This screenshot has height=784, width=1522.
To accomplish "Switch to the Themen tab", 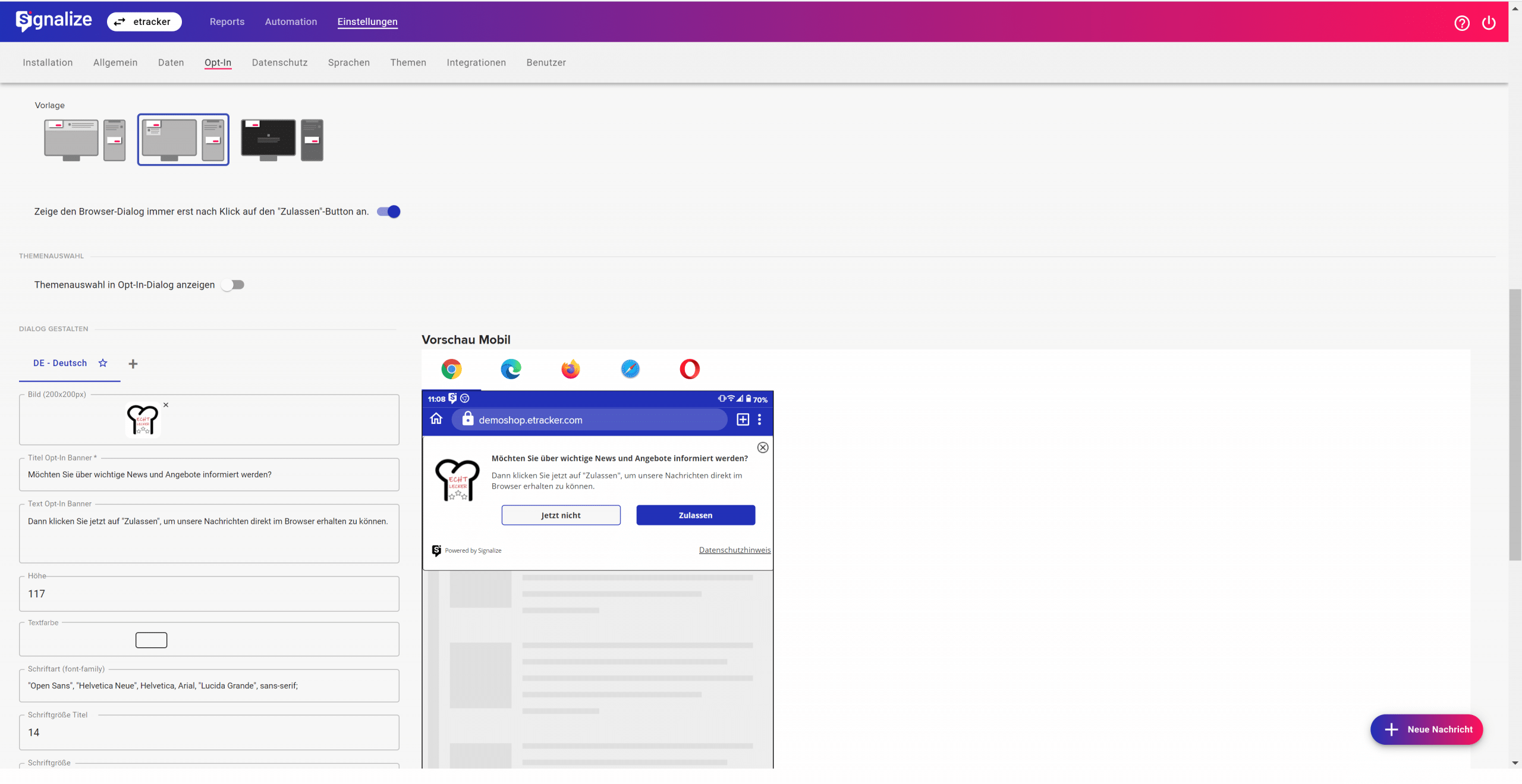I will pos(408,62).
